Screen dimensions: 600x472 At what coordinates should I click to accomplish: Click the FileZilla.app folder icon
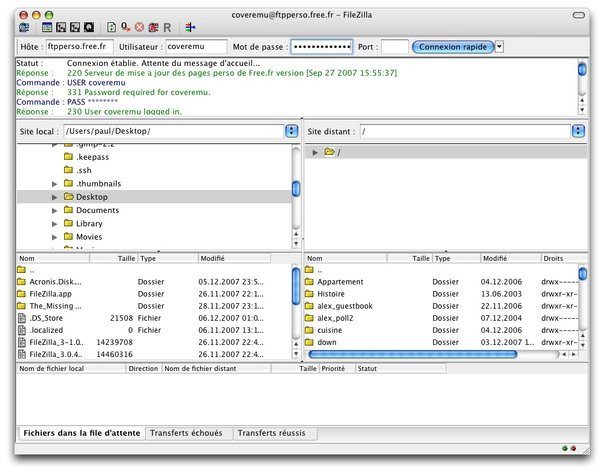(x=21, y=294)
